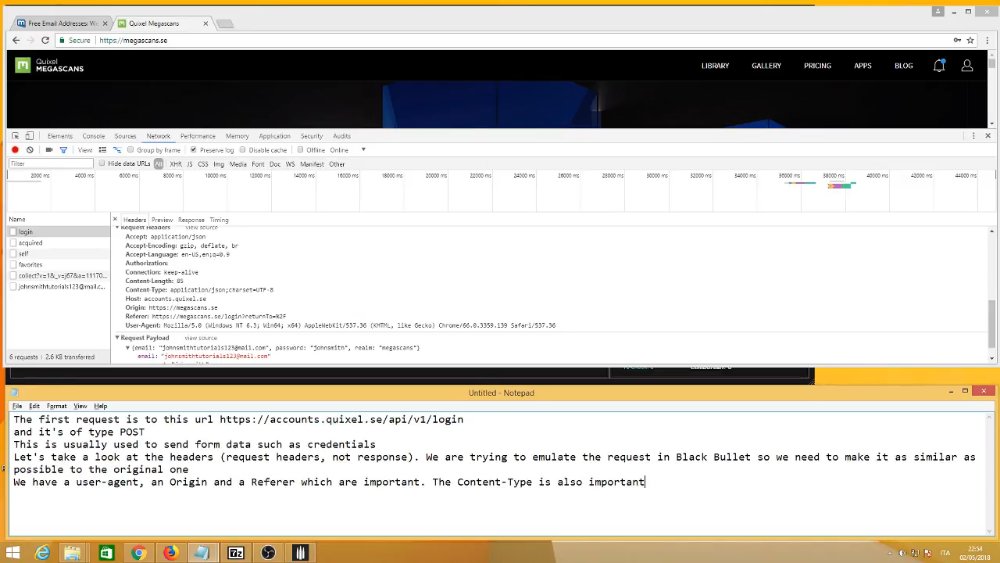Screen dimensions: 1000x563
Task: Show the Timing tab of request
Action: pos(219,220)
